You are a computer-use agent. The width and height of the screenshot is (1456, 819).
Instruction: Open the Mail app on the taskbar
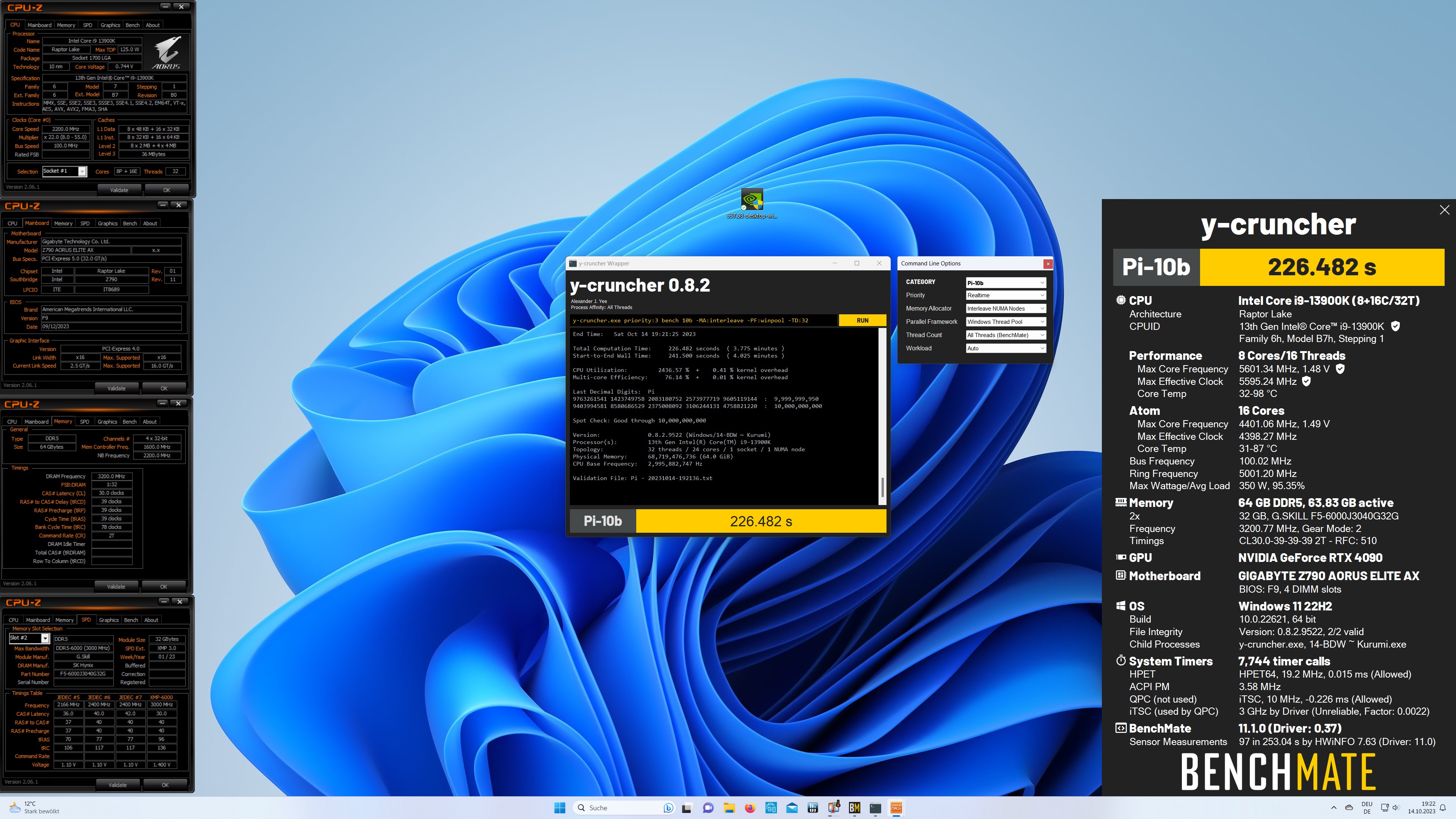(x=792, y=808)
